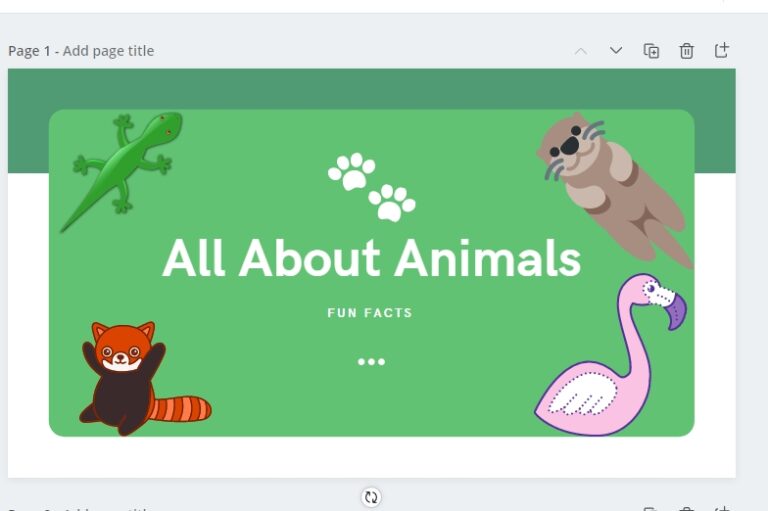Image resolution: width=768 pixels, height=511 pixels.
Task: Select the green lizard graphic
Action: click(121, 171)
